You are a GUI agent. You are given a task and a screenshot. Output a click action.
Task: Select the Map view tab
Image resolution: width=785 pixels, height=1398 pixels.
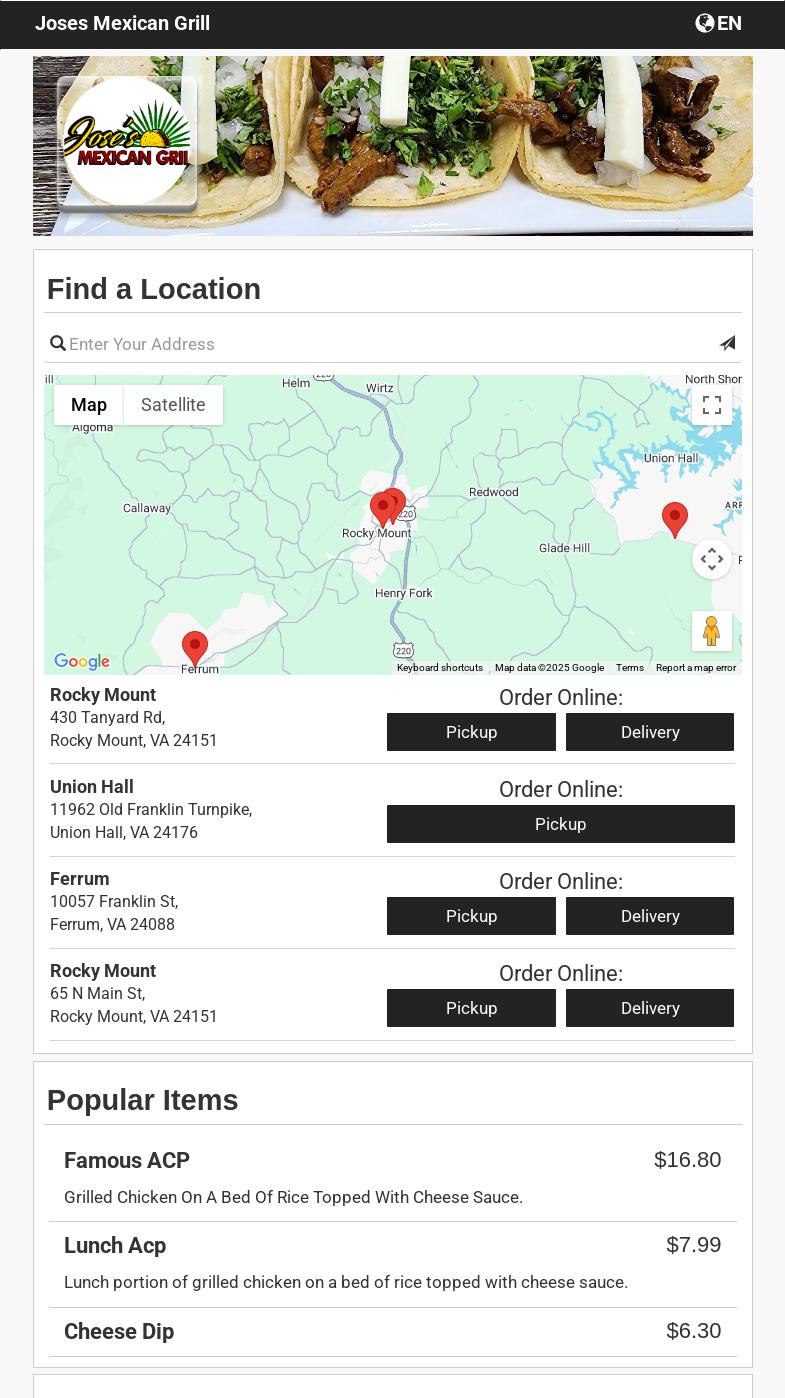[89, 405]
